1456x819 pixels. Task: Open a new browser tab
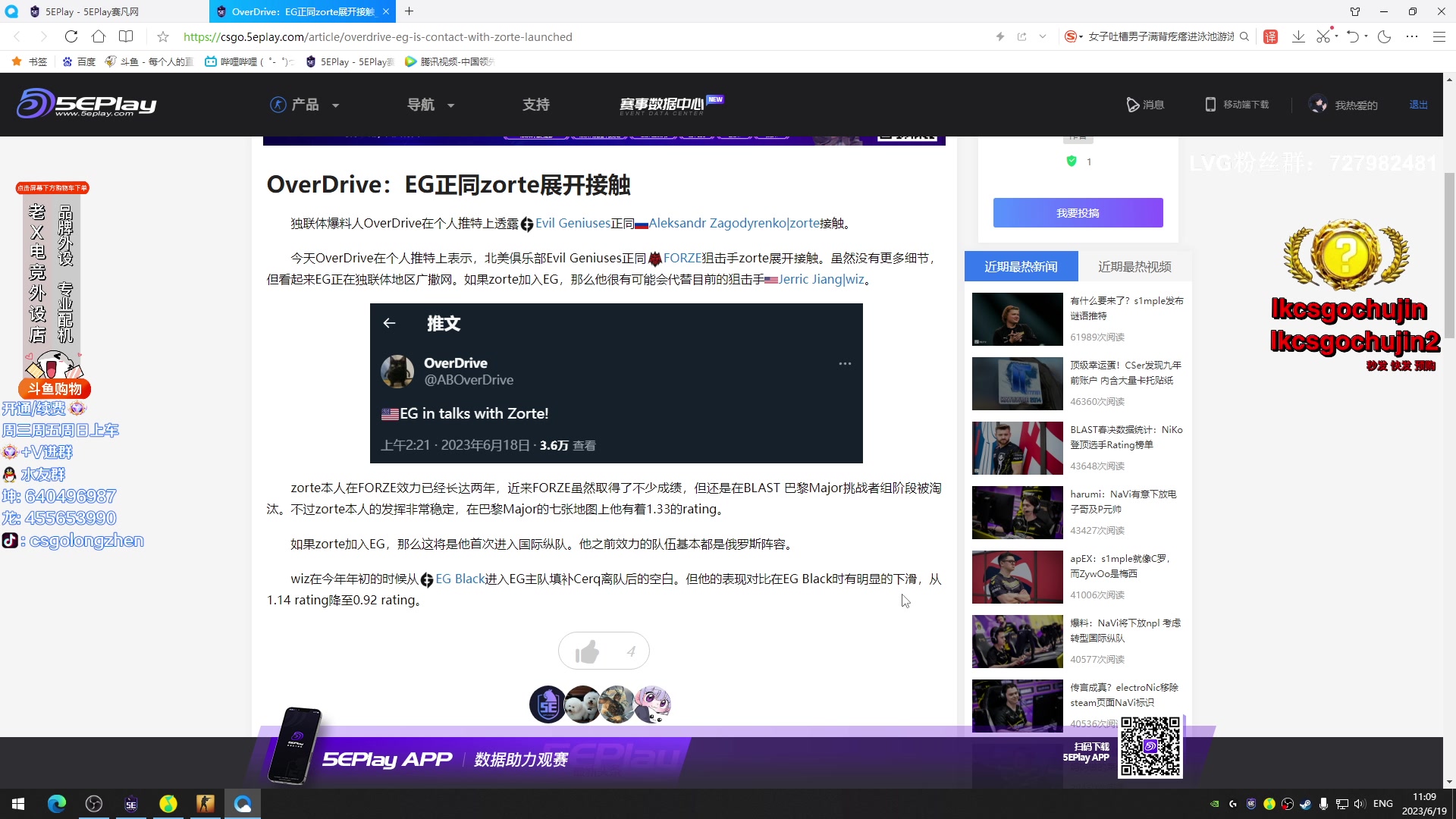tap(409, 11)
